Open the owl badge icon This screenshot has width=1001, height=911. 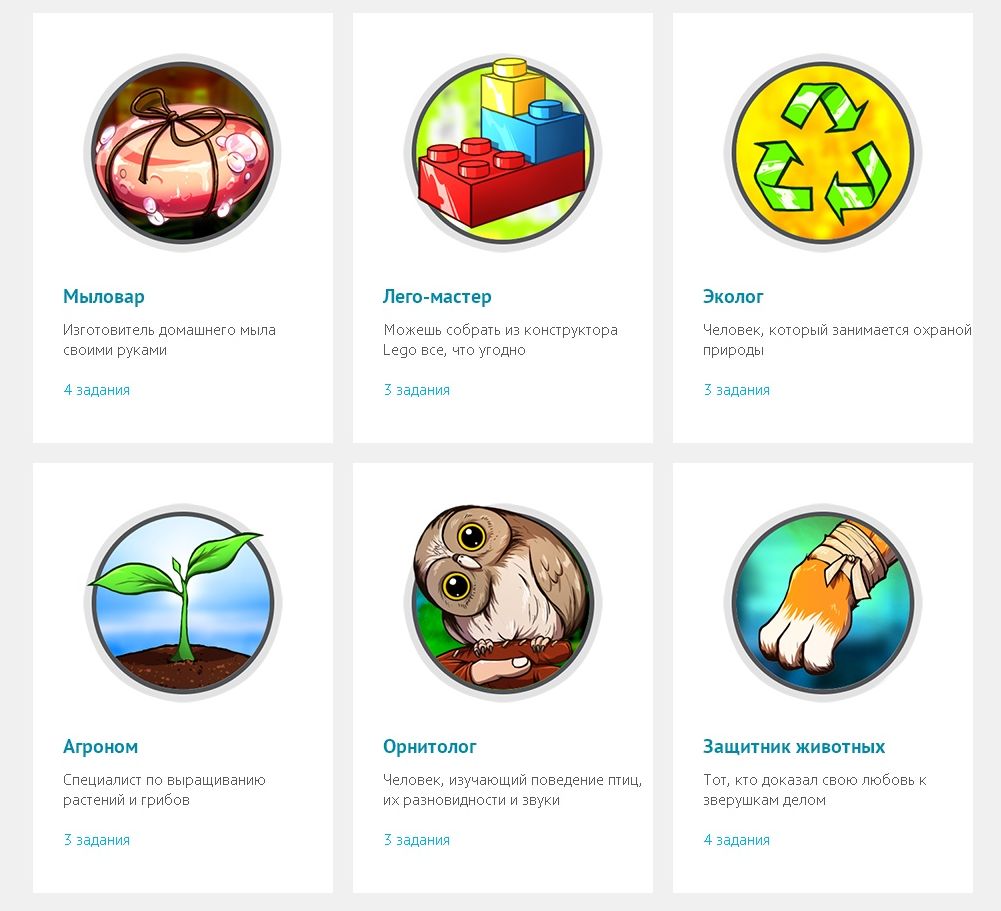point(502,603)
